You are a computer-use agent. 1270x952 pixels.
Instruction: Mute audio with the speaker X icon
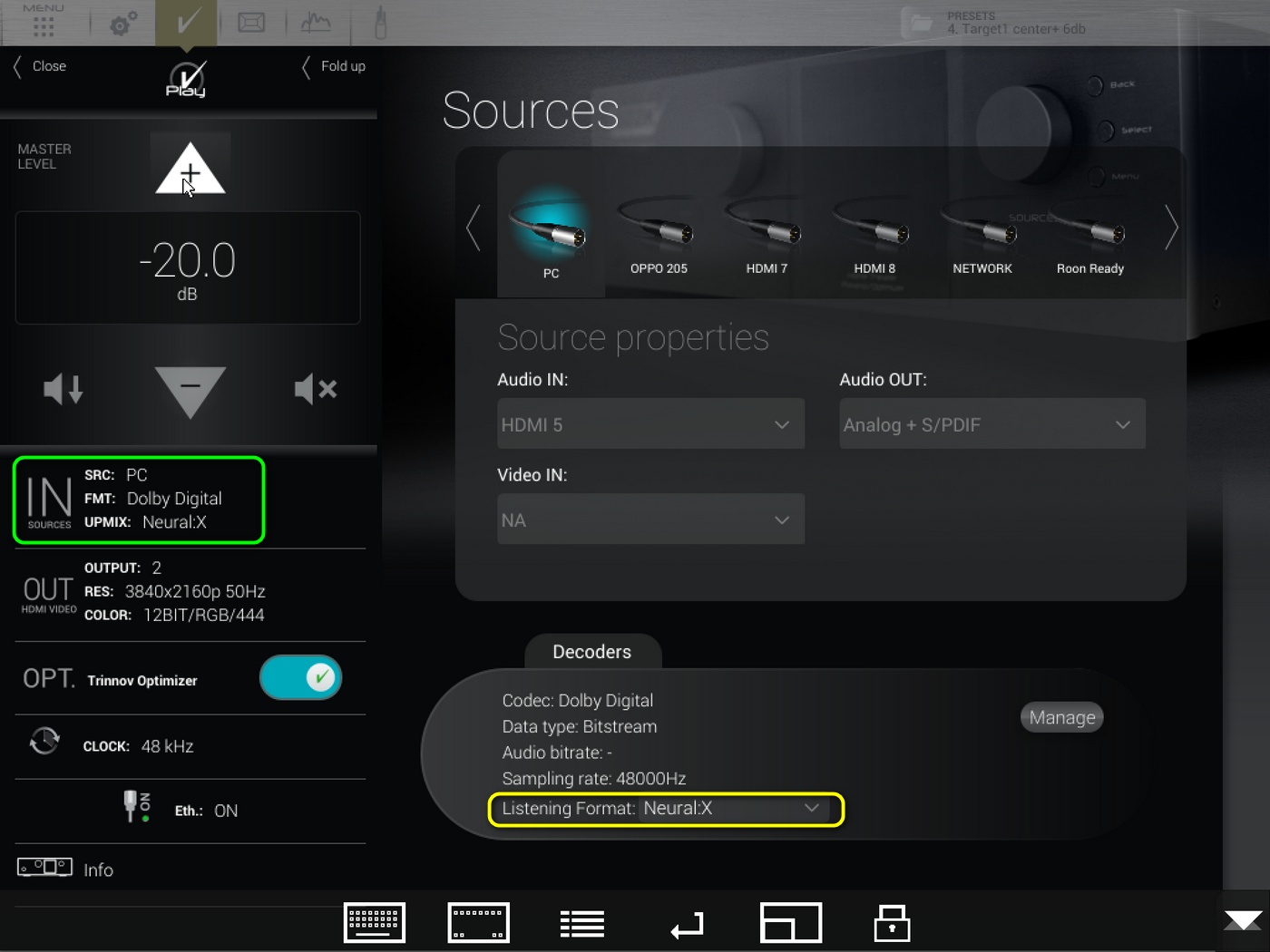click(x=316, y=390)
